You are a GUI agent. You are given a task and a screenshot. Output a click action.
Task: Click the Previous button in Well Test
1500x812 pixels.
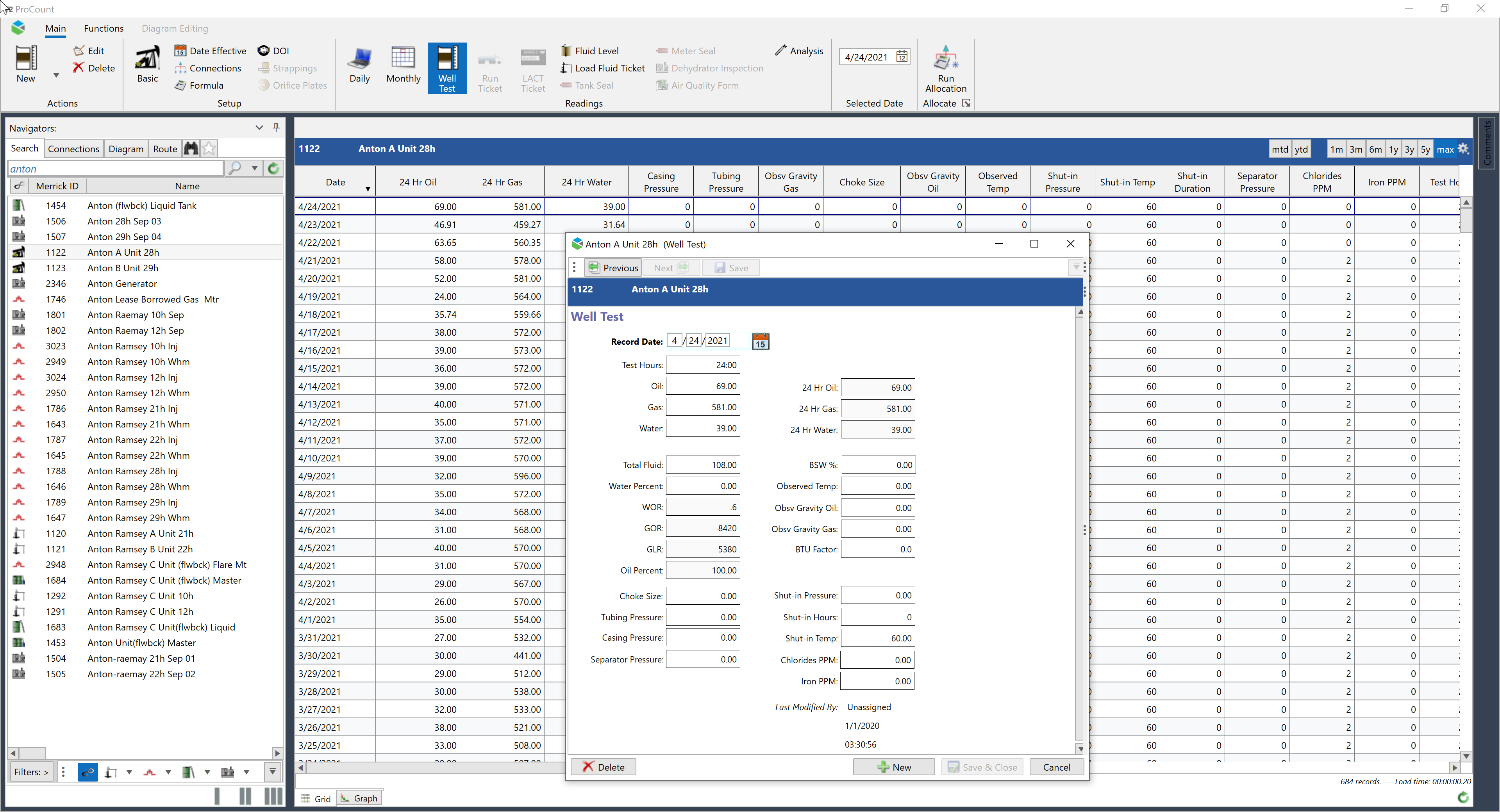point(612,268)
